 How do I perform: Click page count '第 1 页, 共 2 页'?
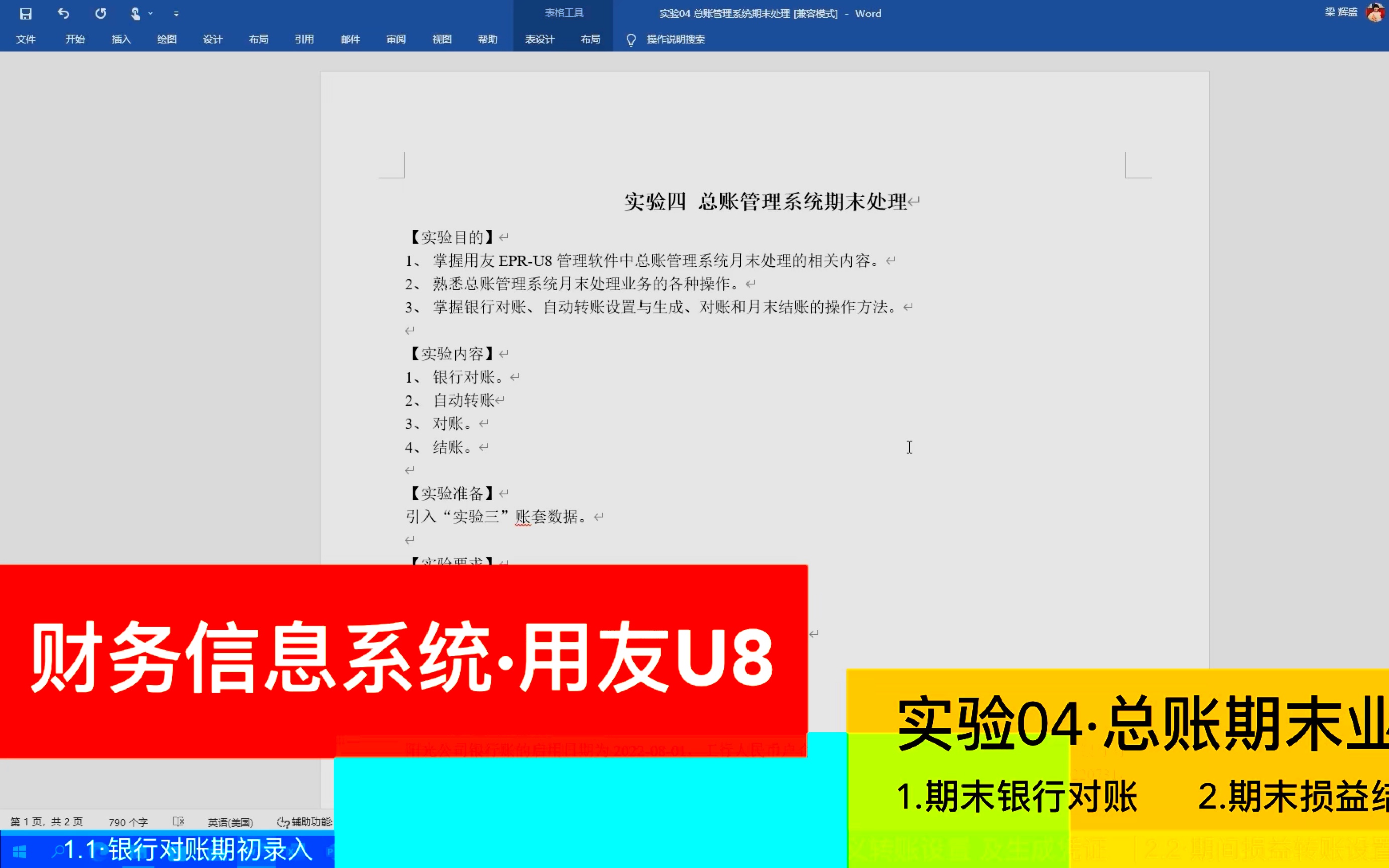pyautogui.click(x=47, y=821)
